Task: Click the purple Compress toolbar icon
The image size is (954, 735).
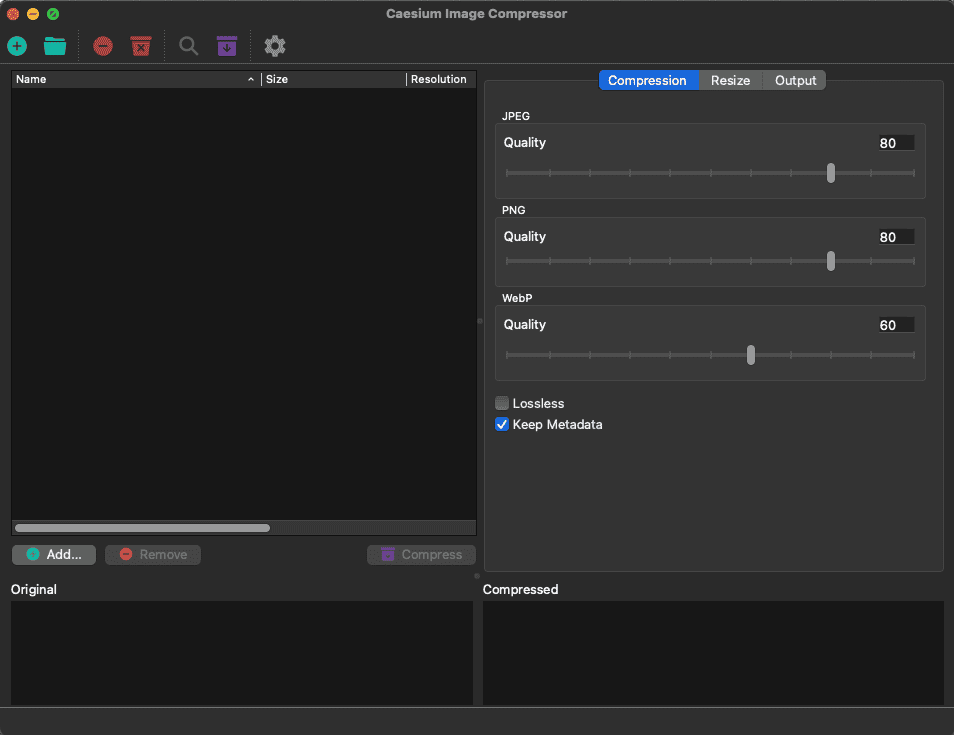Action: click(227, 46)
